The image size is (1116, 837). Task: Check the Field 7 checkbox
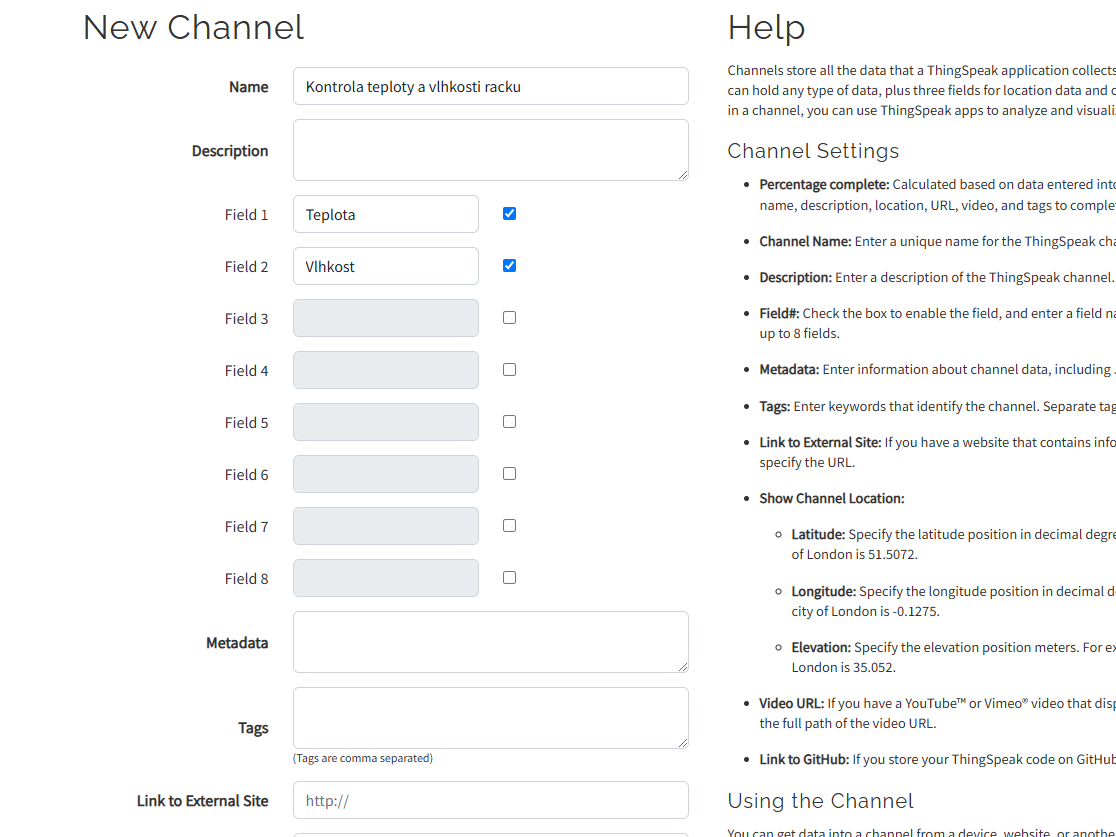point(509,525)
